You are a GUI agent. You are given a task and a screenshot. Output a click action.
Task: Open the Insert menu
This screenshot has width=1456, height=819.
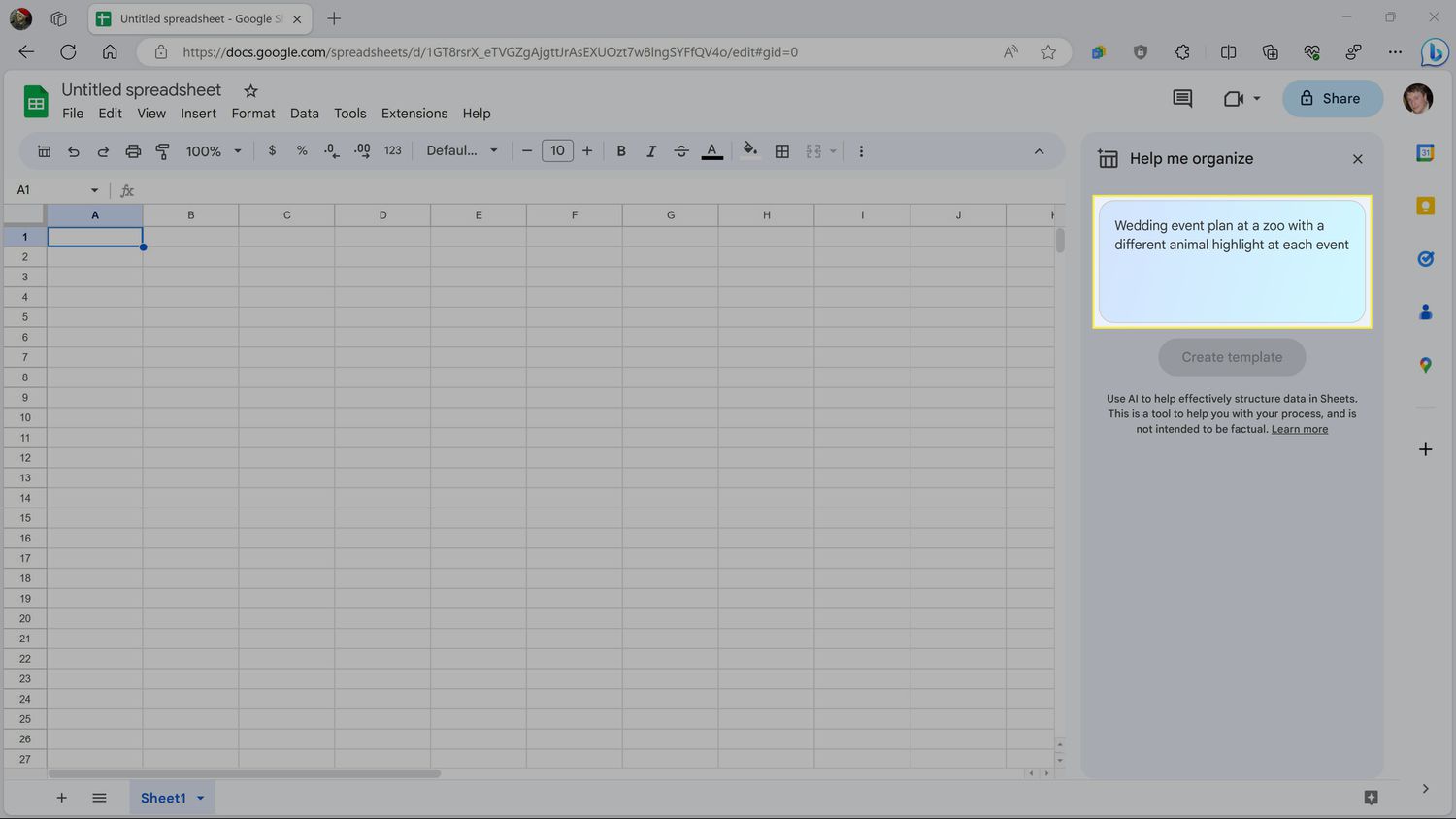[x=198, y=114]
